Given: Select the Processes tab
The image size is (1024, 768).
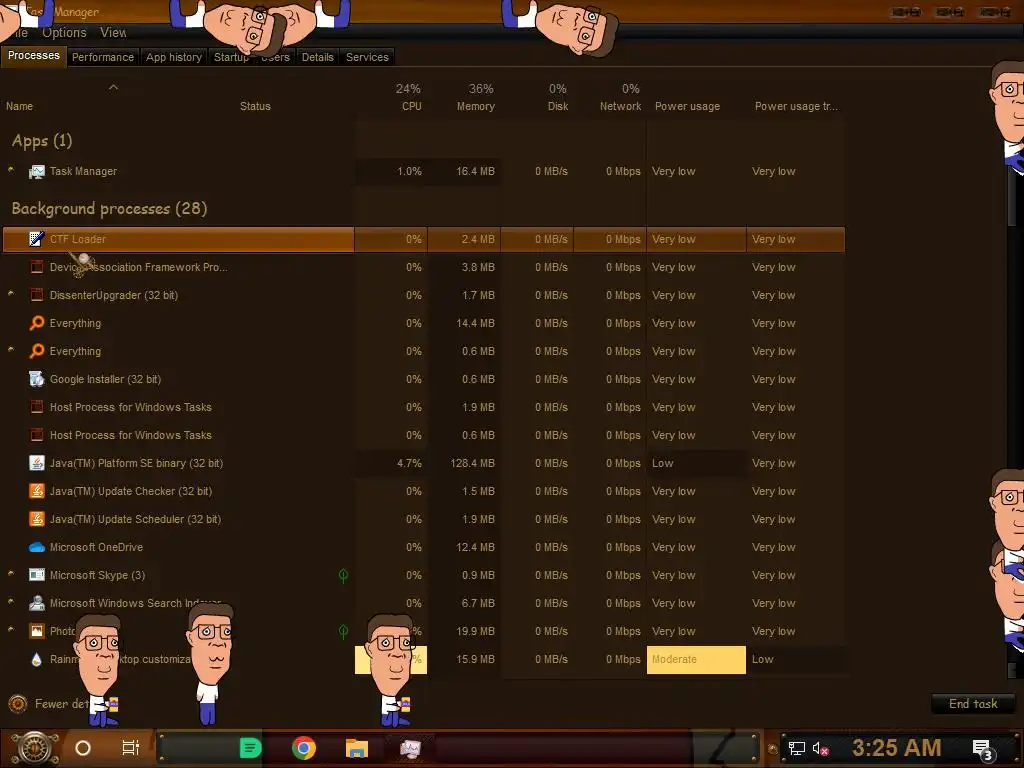Looking at the screenshot, I should click(34, 56).
